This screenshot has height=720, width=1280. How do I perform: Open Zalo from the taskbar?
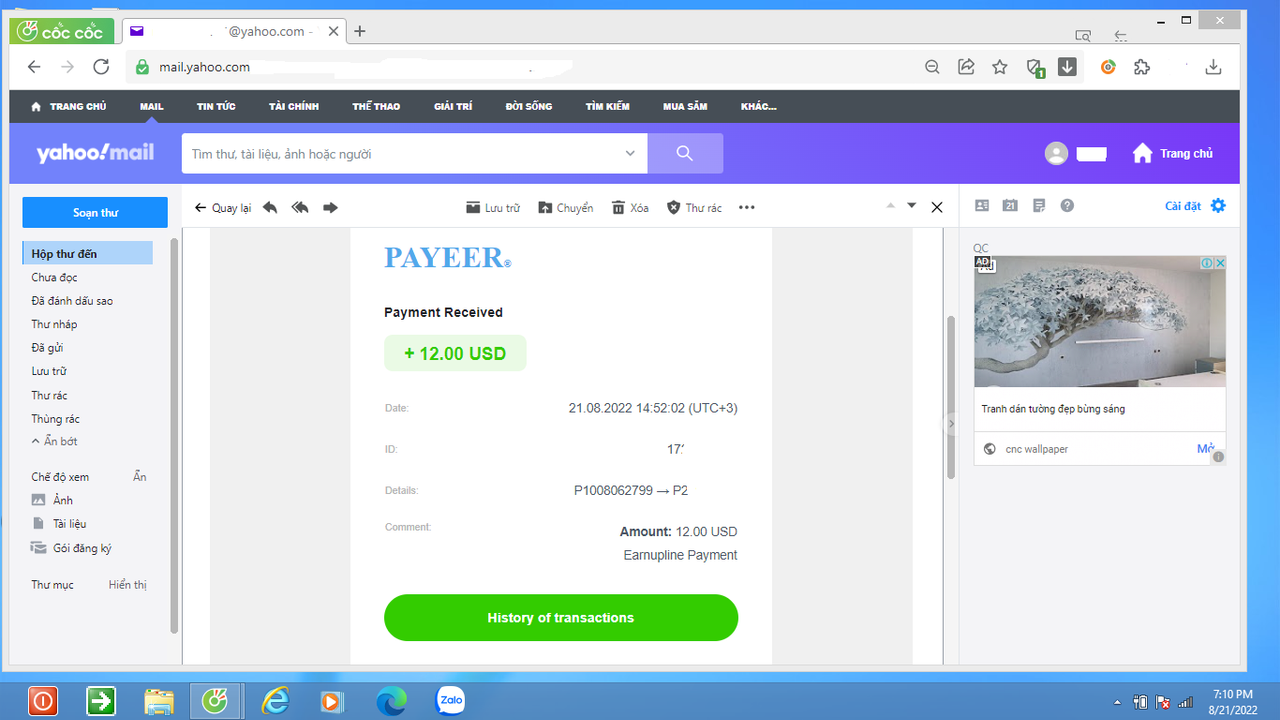[x=451, y=700]
